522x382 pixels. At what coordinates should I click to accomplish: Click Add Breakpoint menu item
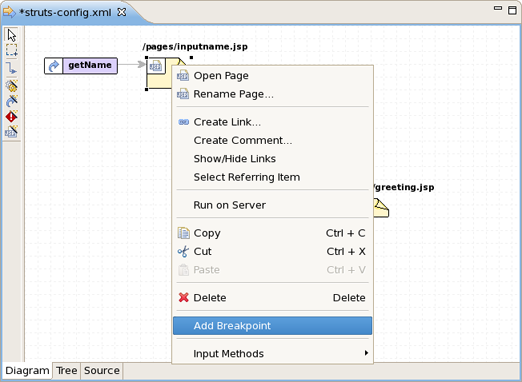[x=272, y=326]
